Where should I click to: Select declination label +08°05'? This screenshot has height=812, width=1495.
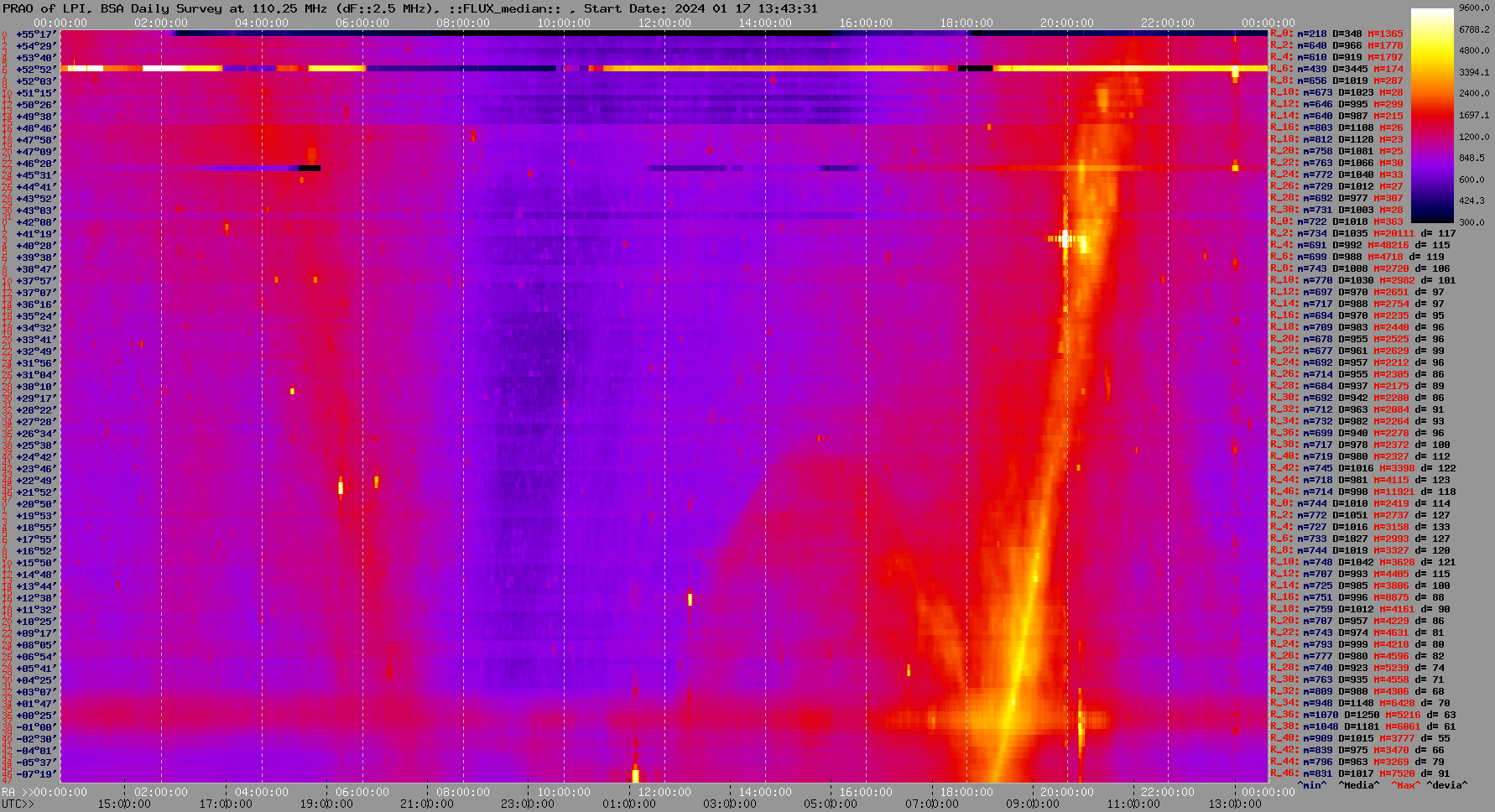[x=36, y=645]
